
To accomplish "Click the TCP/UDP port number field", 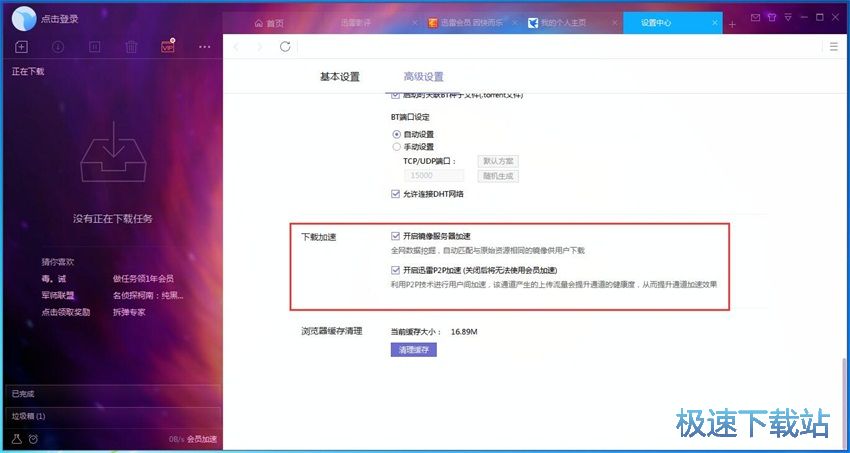I will coord(434,176).
